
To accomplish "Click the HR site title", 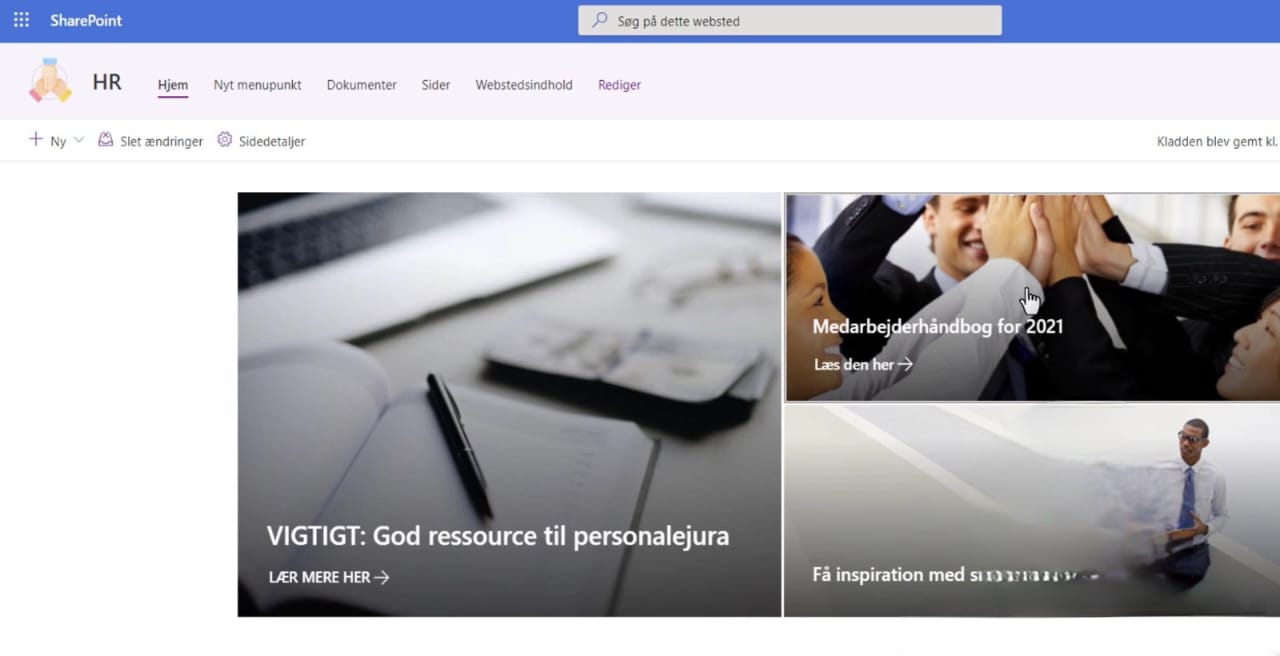I will coord(107,82).
